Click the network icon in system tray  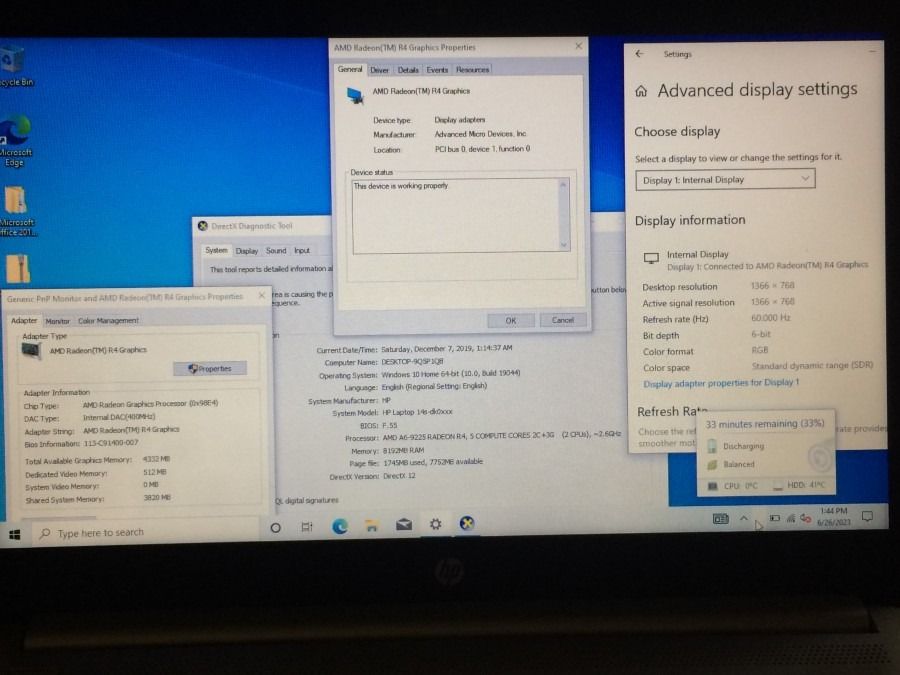coord(791,519)
